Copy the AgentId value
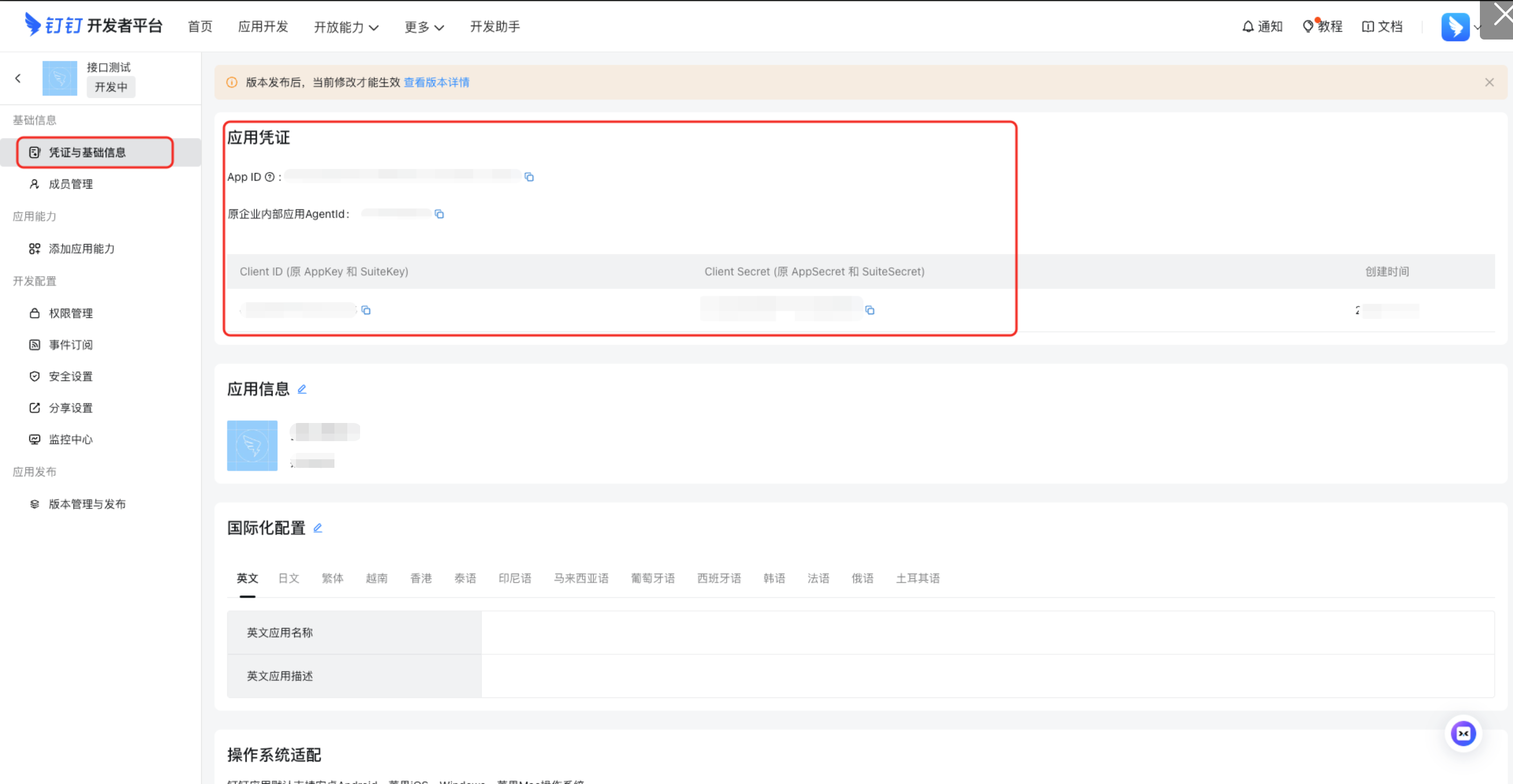This screenshot has width=1513, height=784. click(x=439, y=214)
